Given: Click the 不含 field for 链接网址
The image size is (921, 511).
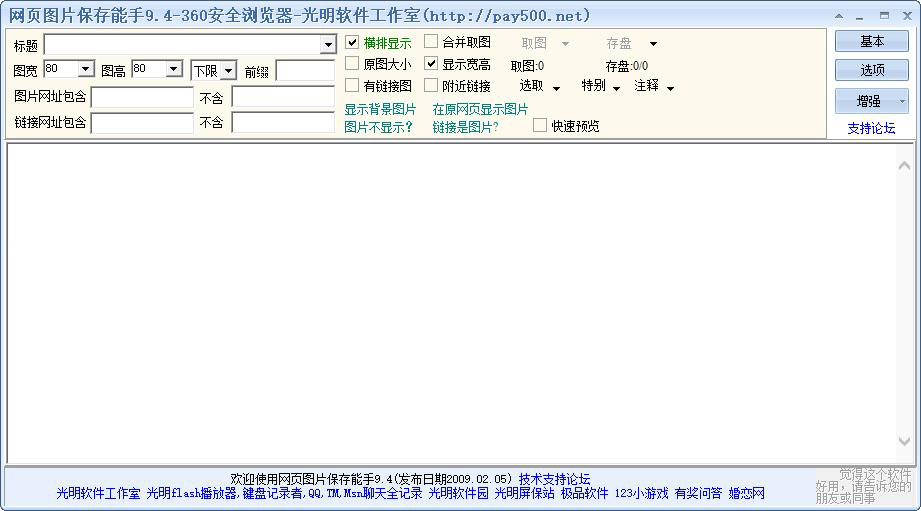Looking at the screenshot, I should (x=283, y=123).
